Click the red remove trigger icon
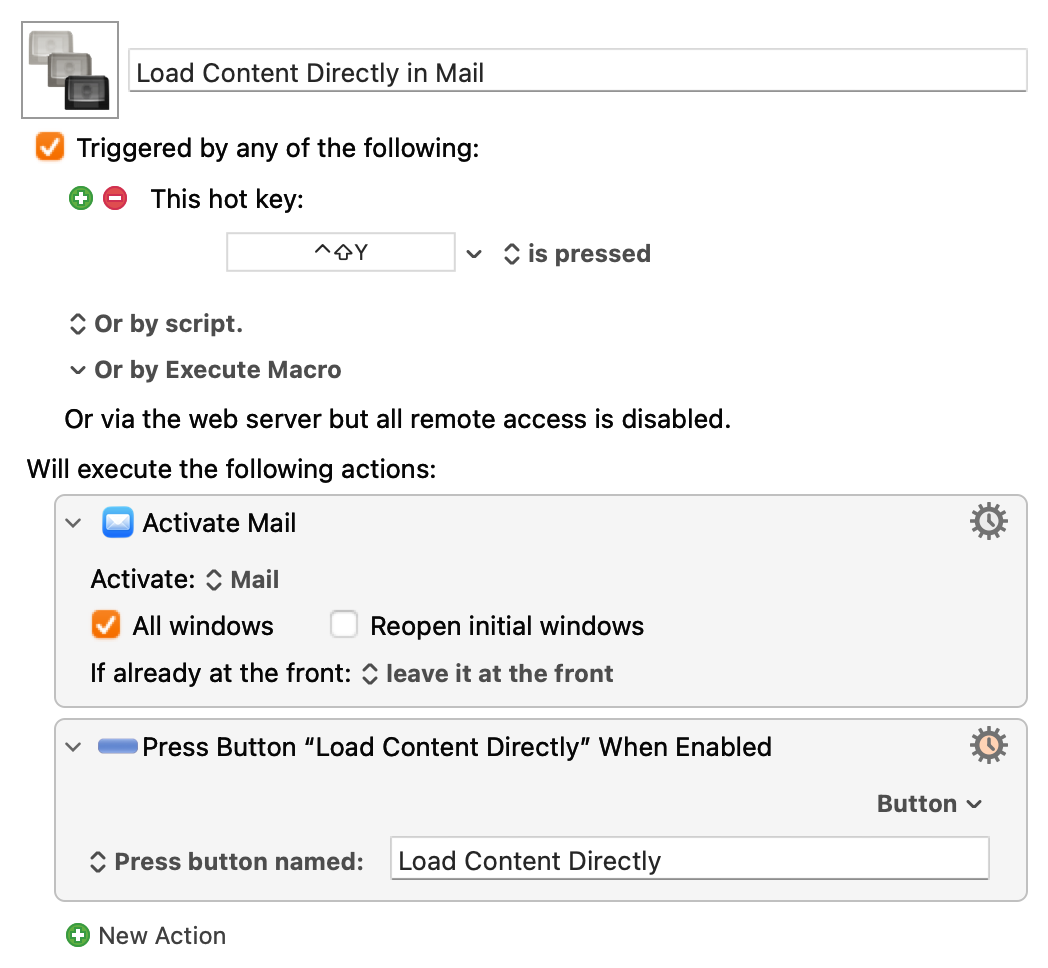This screenshot has height=968, width=1048. pyautogui.click(x=115, y=198)
